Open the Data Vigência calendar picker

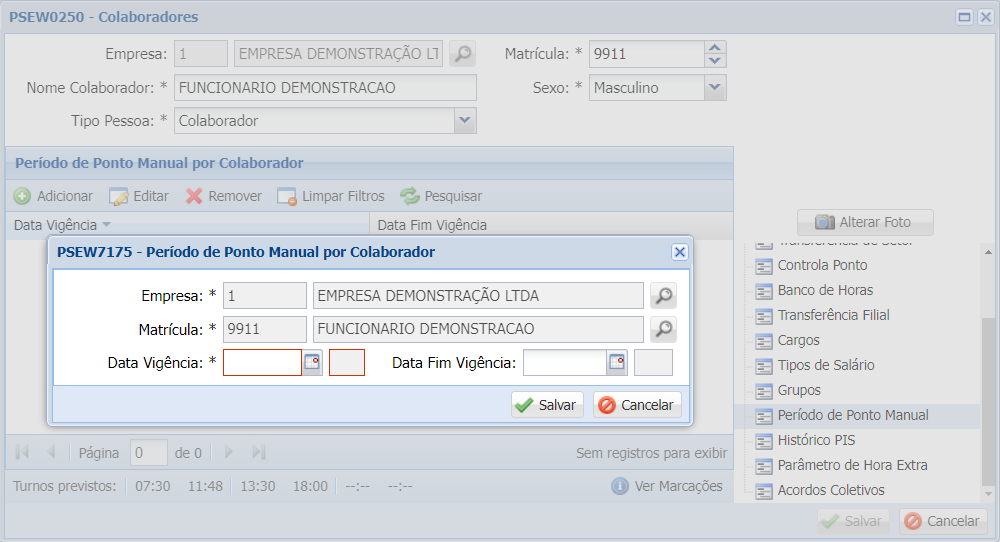312,362
